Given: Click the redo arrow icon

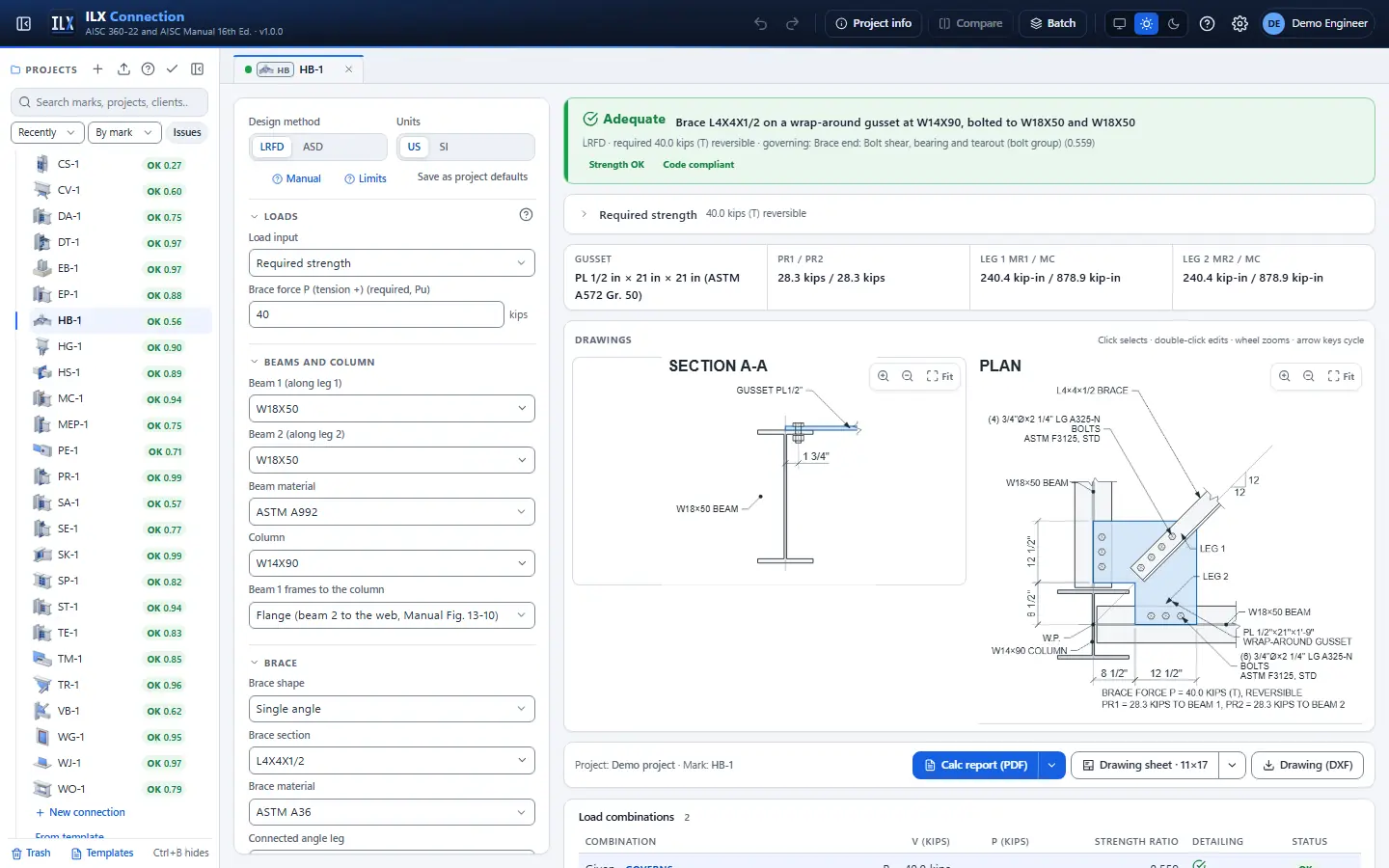Looking at the screenshot, I should point(793,23).
